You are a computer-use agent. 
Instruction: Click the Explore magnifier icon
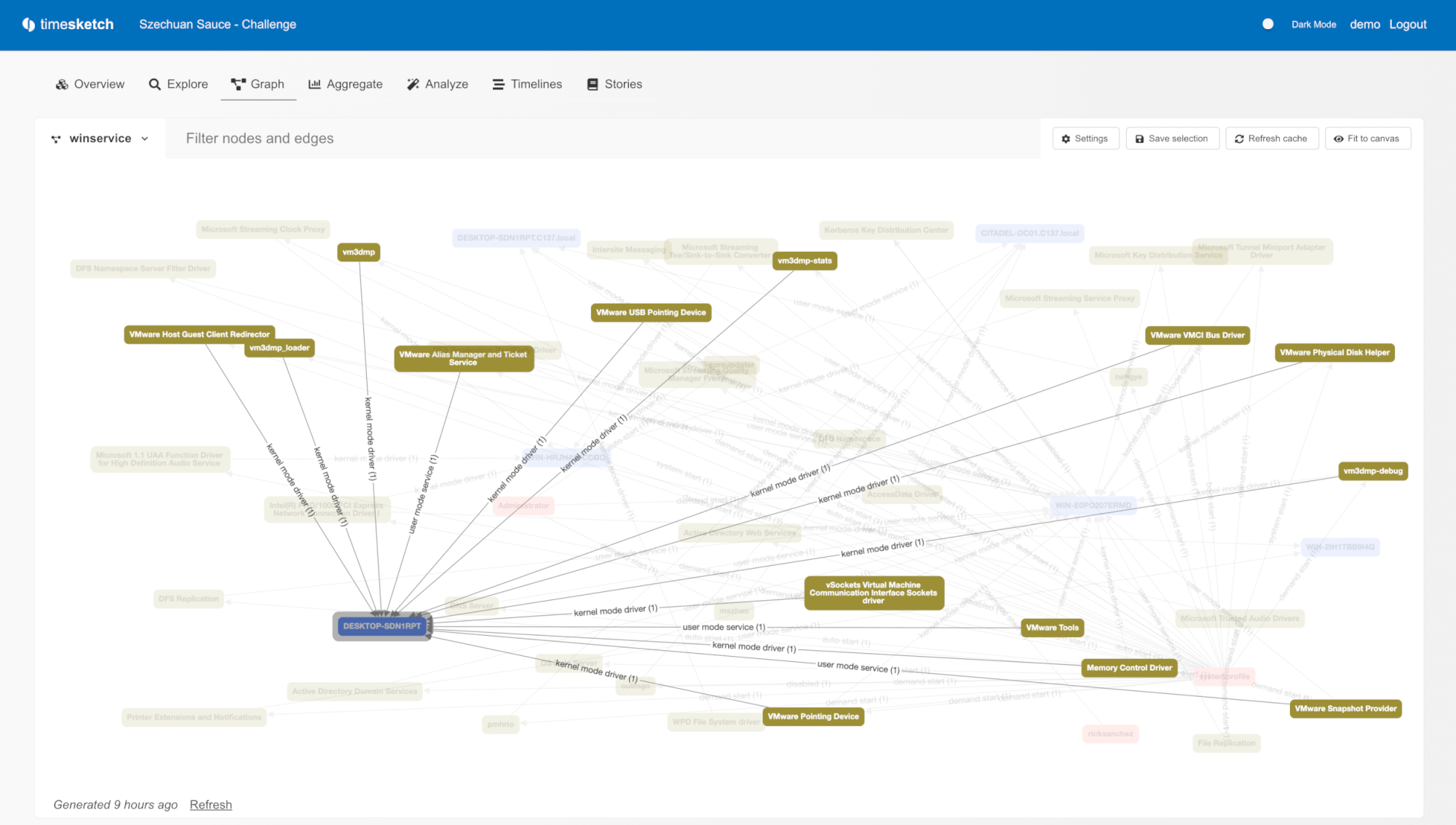point(154,84)
